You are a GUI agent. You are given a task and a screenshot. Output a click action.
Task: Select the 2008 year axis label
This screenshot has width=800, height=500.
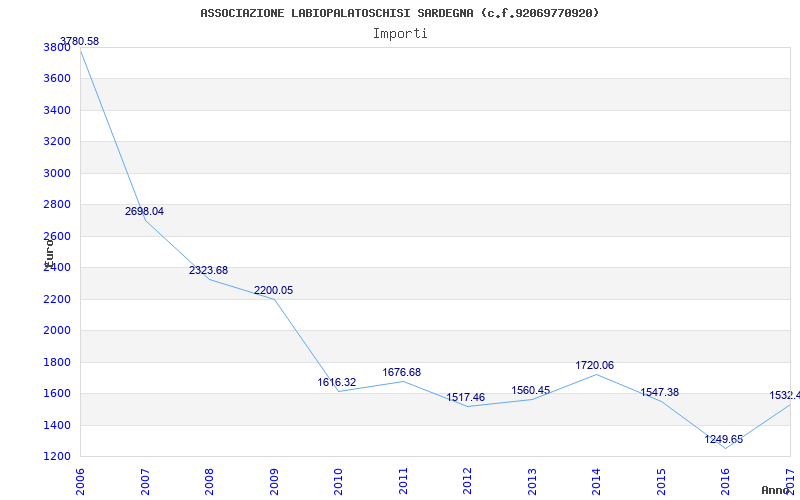coord(209,479)
